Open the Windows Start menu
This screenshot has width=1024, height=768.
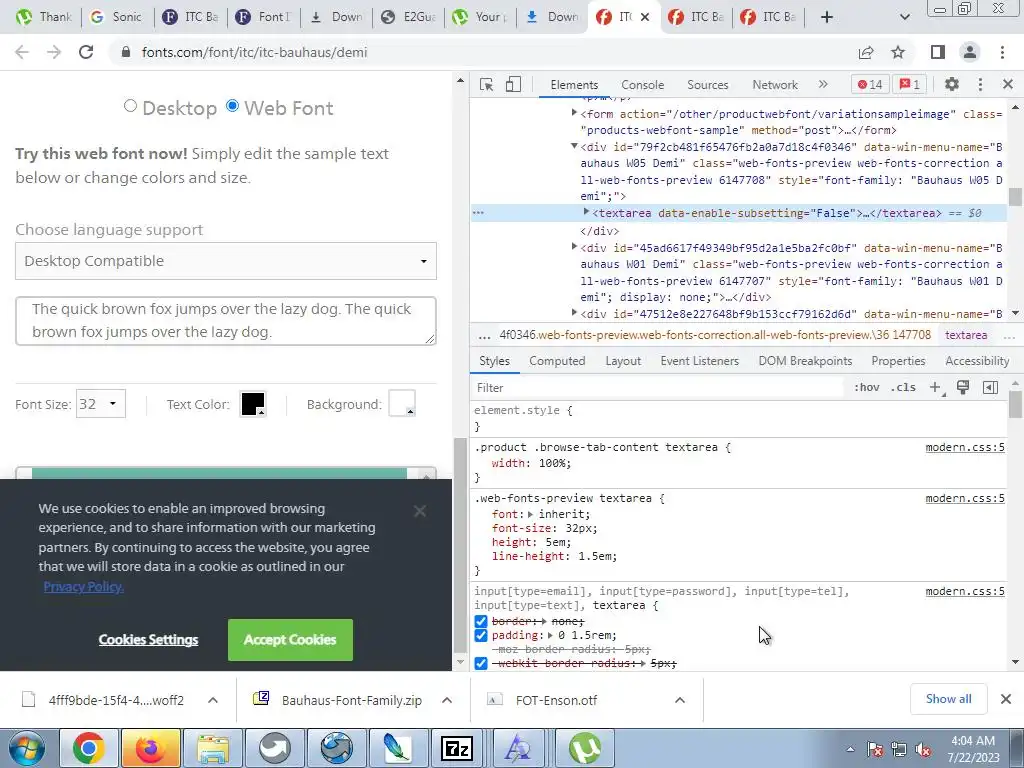coord(26,748)
